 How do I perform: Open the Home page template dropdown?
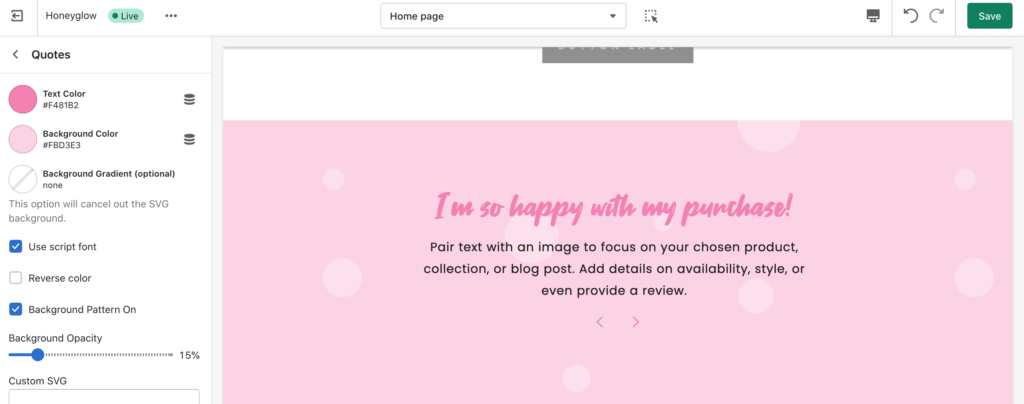pos(503,16)
